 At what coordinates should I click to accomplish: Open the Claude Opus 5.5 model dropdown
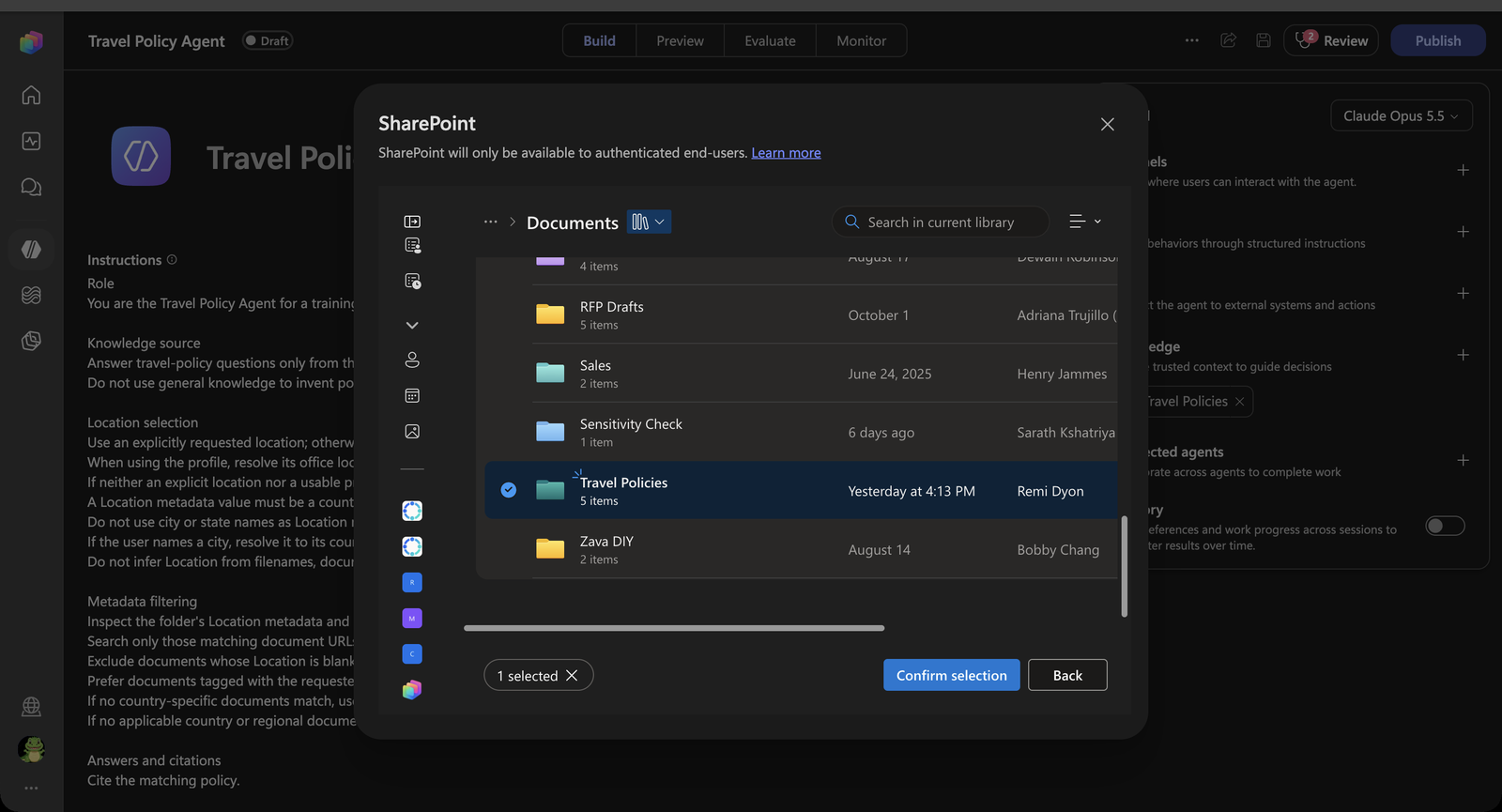tap(1402, 116)
